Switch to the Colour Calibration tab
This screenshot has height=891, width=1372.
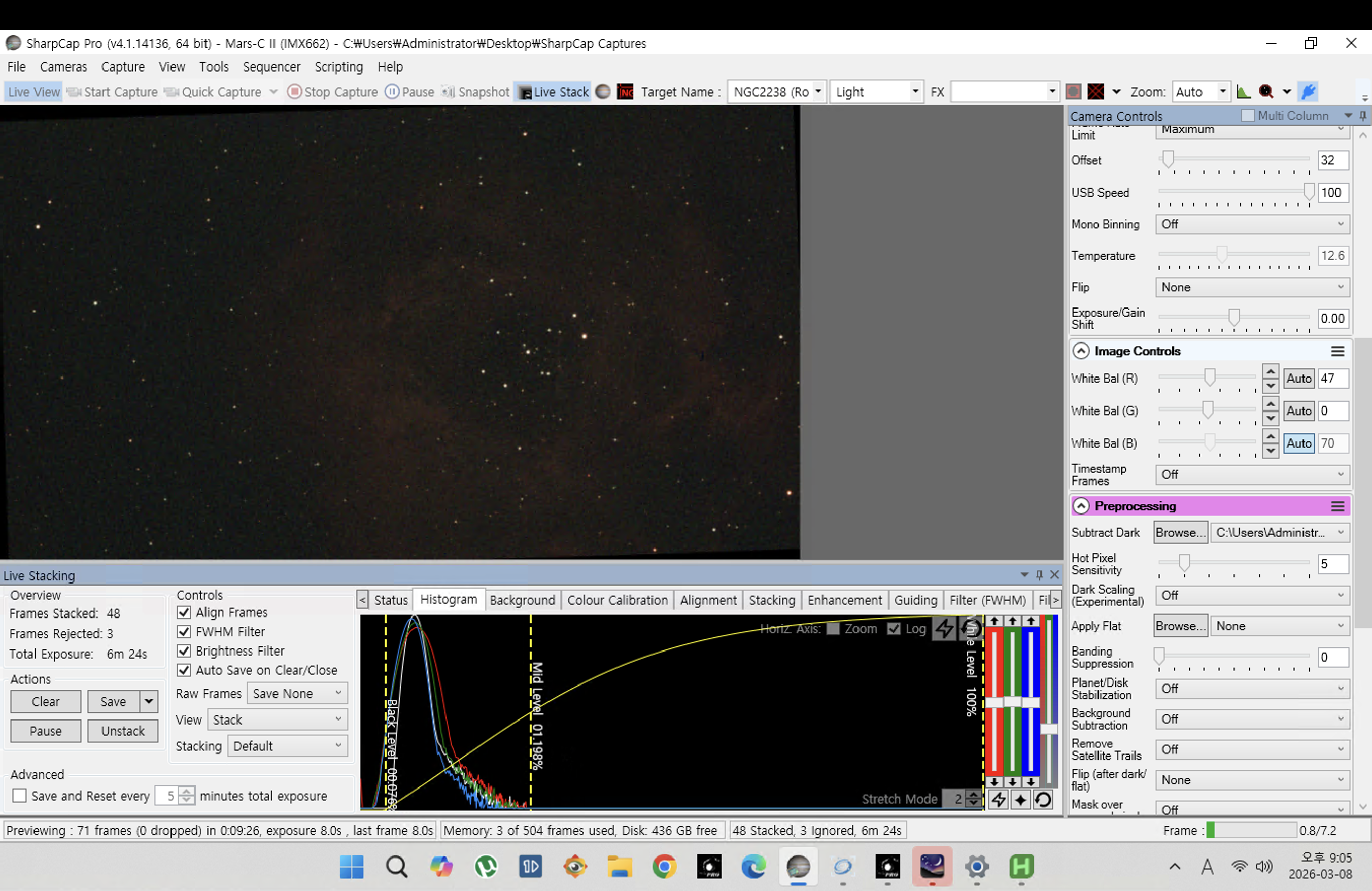click(617, 600)
